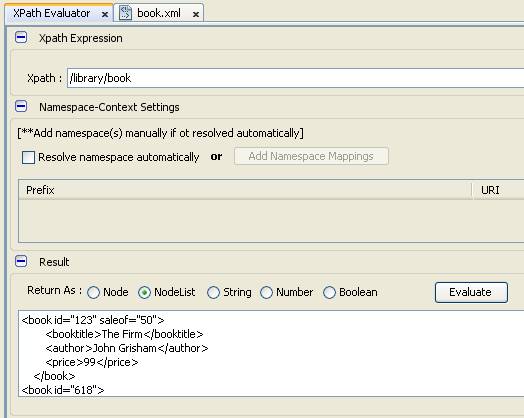This screenshot has width=524, height=418.
Task: Enable Resolve namespace automatically checkbox
Action: pos(28,157)
